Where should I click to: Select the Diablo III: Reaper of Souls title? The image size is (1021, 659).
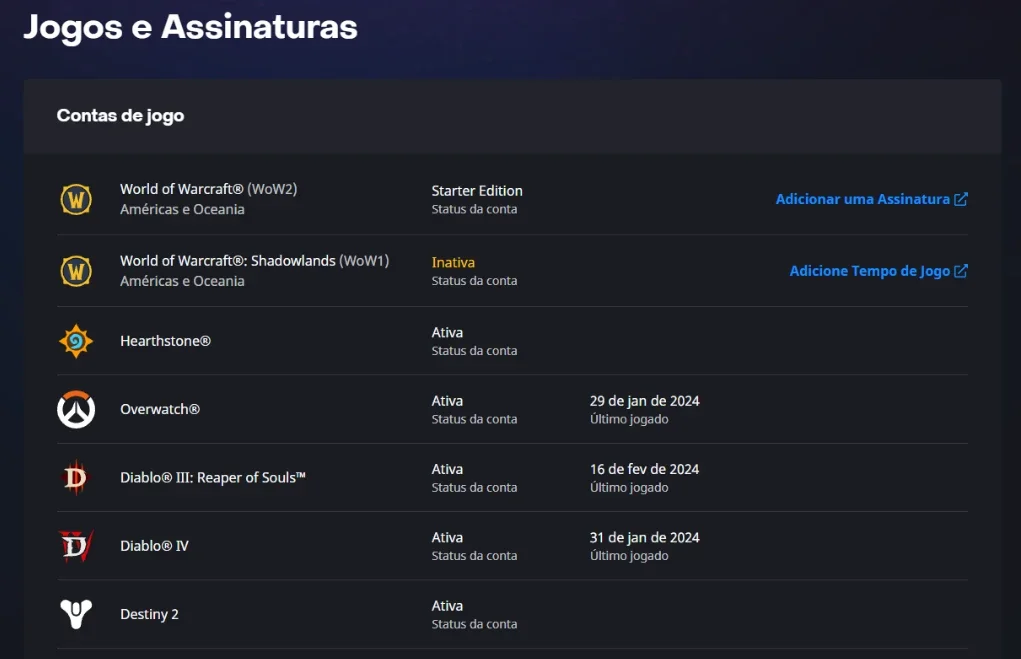coord(213,477)
